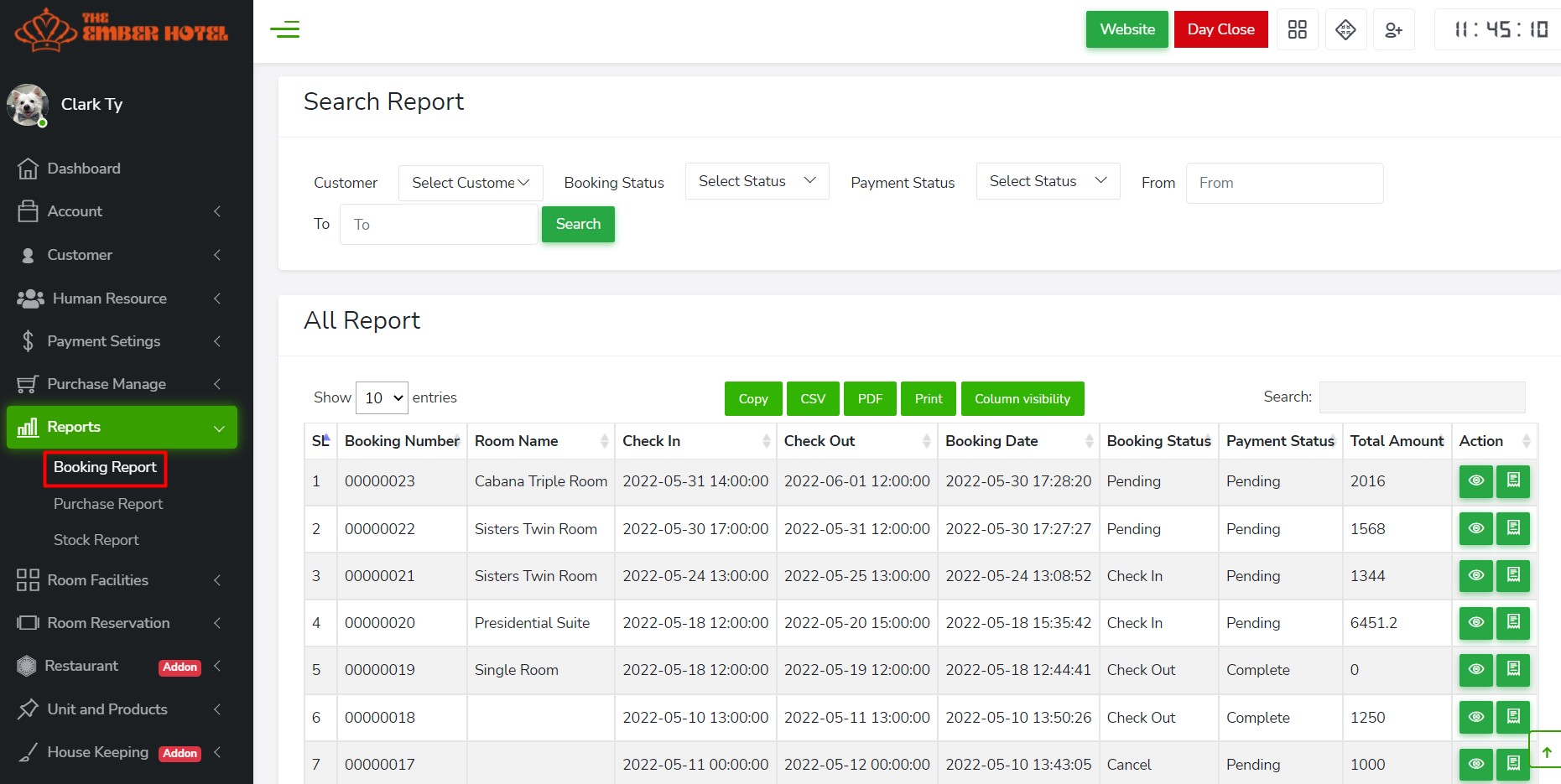
Task: Click the hamburger menu toggle icon
Action: click(x=285, y=30)
